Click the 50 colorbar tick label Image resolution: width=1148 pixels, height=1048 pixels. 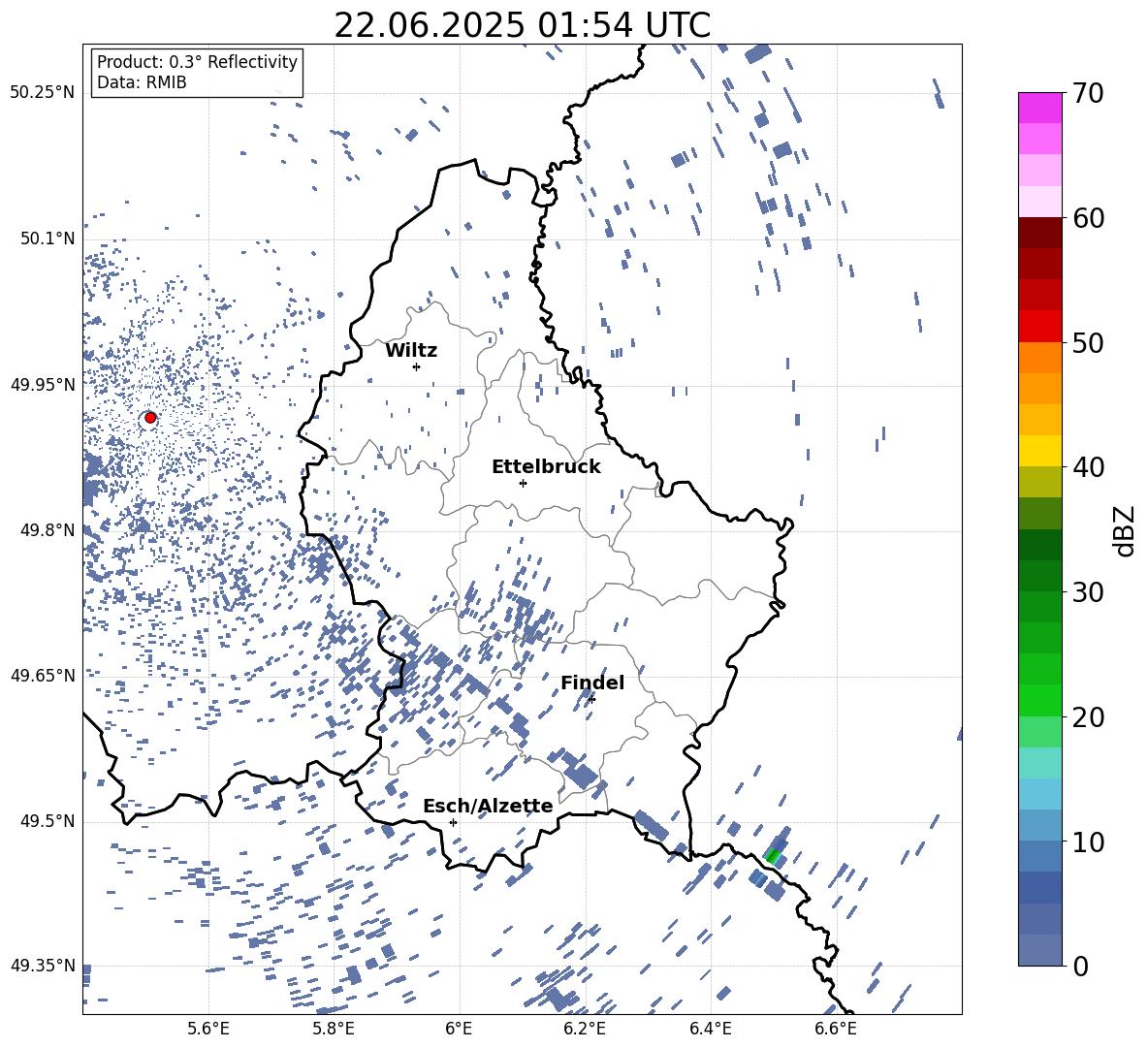click(1088, 342)
